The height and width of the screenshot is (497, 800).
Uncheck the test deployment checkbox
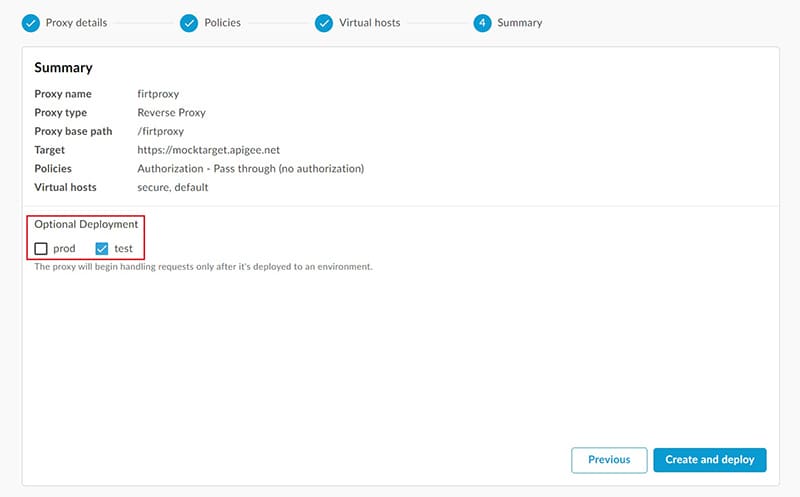click(x=102, y=248)
